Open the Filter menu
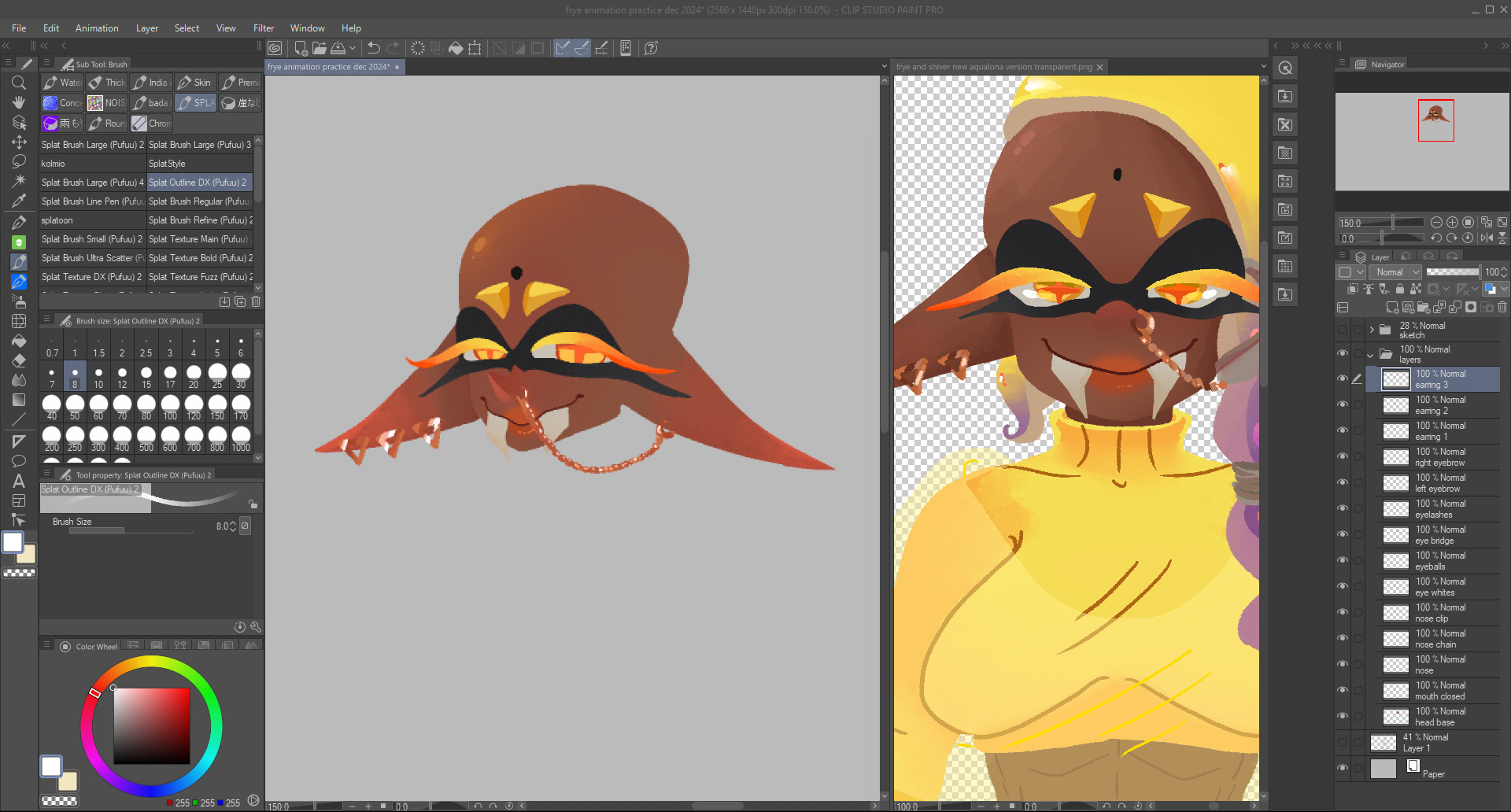 tap(264, 28)
